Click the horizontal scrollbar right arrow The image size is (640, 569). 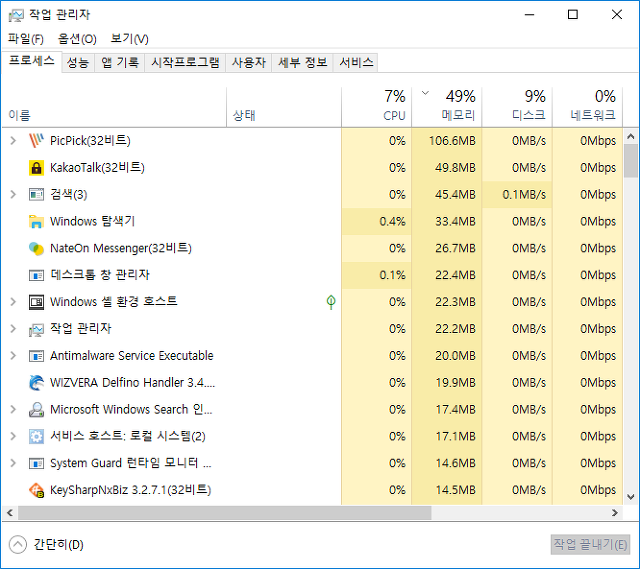pos(615,513)
